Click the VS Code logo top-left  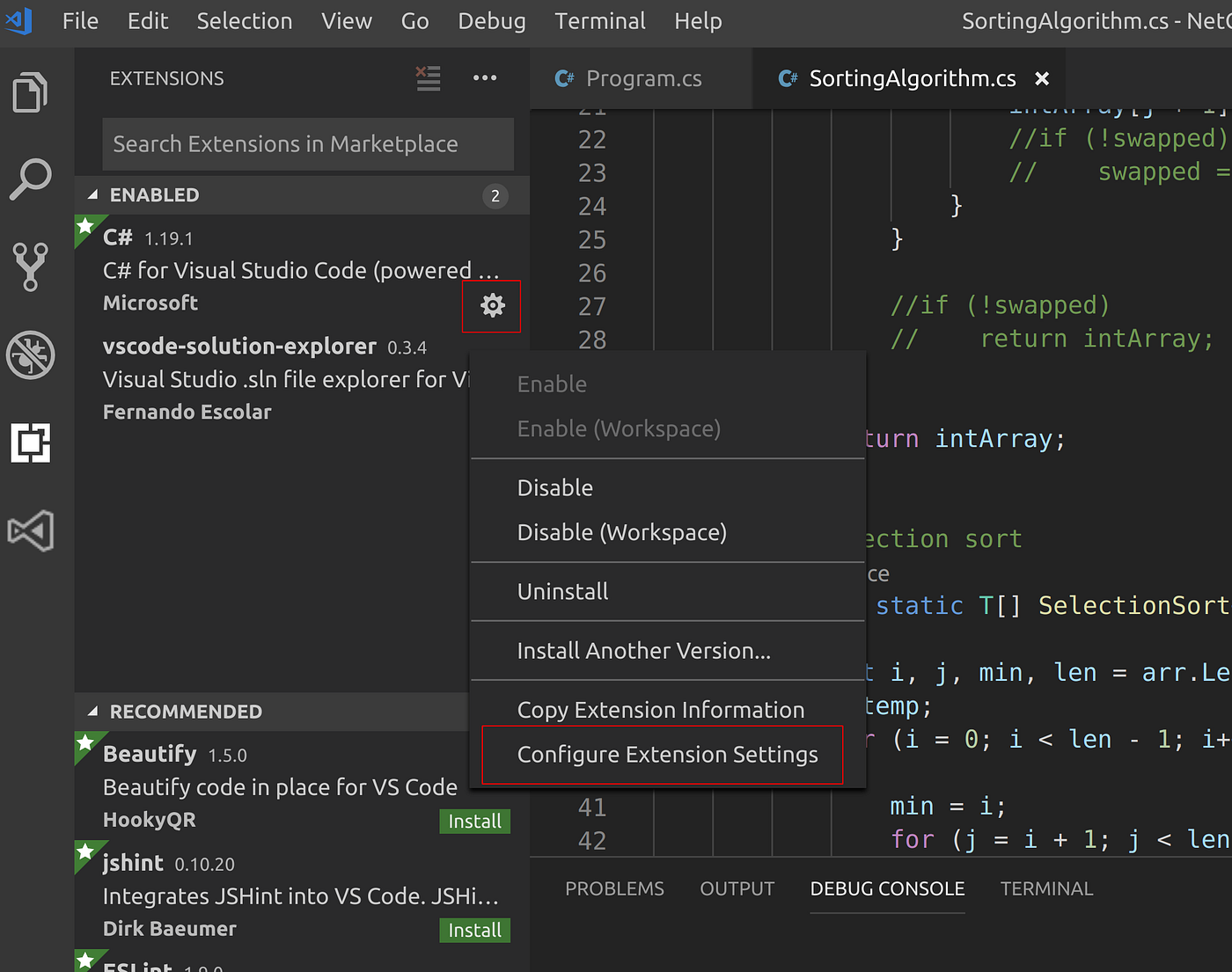pyautogui.click(x=18, y=22)
